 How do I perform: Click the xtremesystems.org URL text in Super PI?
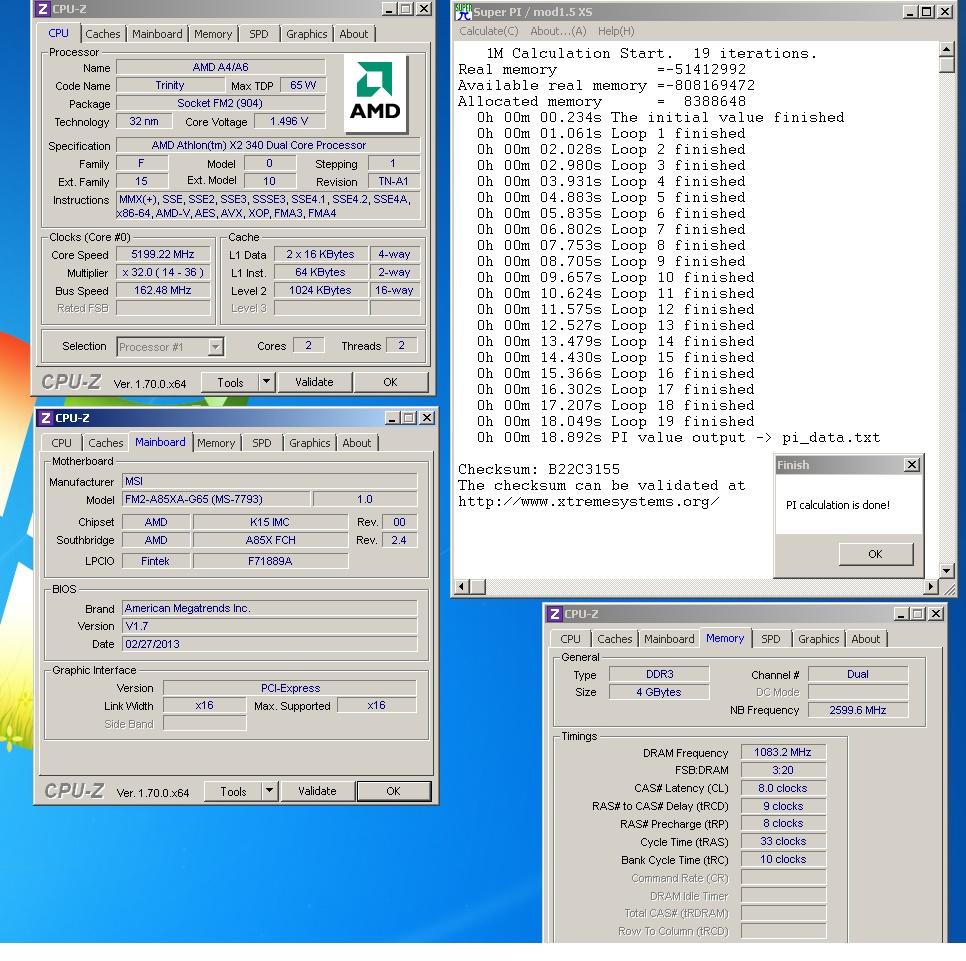click(588, 501)
